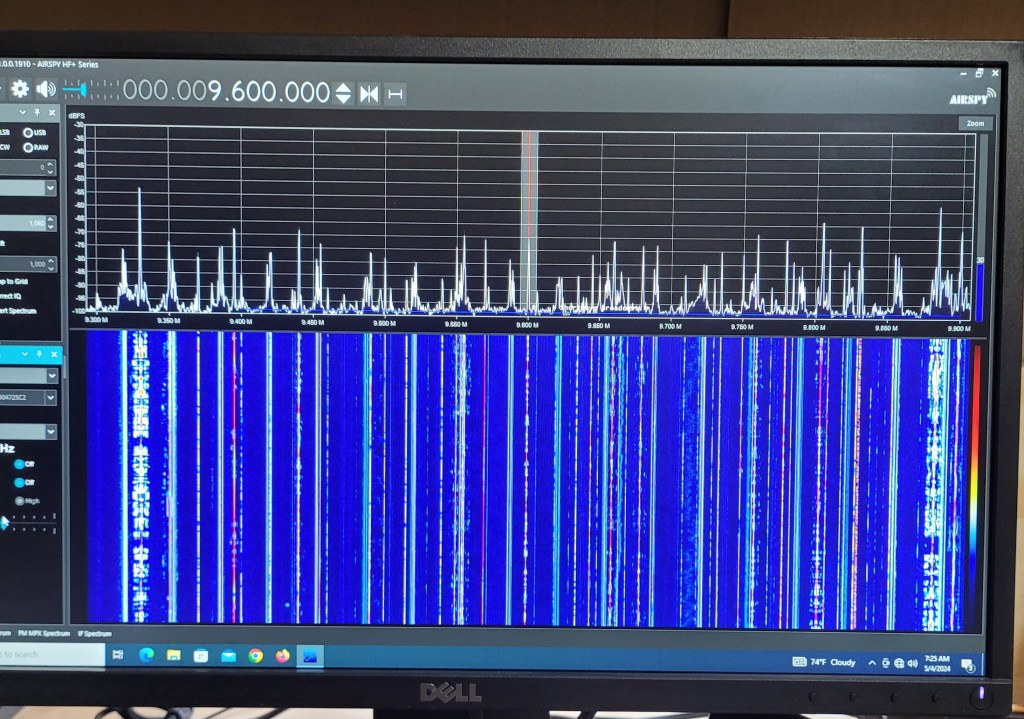The height and width of the screenshot is (719, 1024).
Task: Click the weather widget showing 74°F Cloudy
Action: 826,662
